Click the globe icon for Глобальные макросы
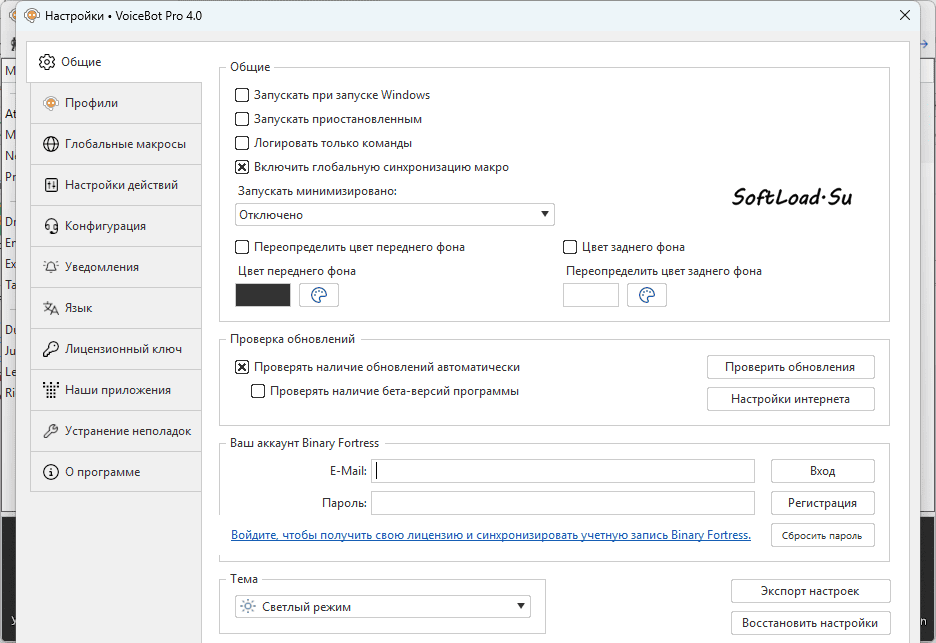The image size is (936, 643). coord(51,144)
